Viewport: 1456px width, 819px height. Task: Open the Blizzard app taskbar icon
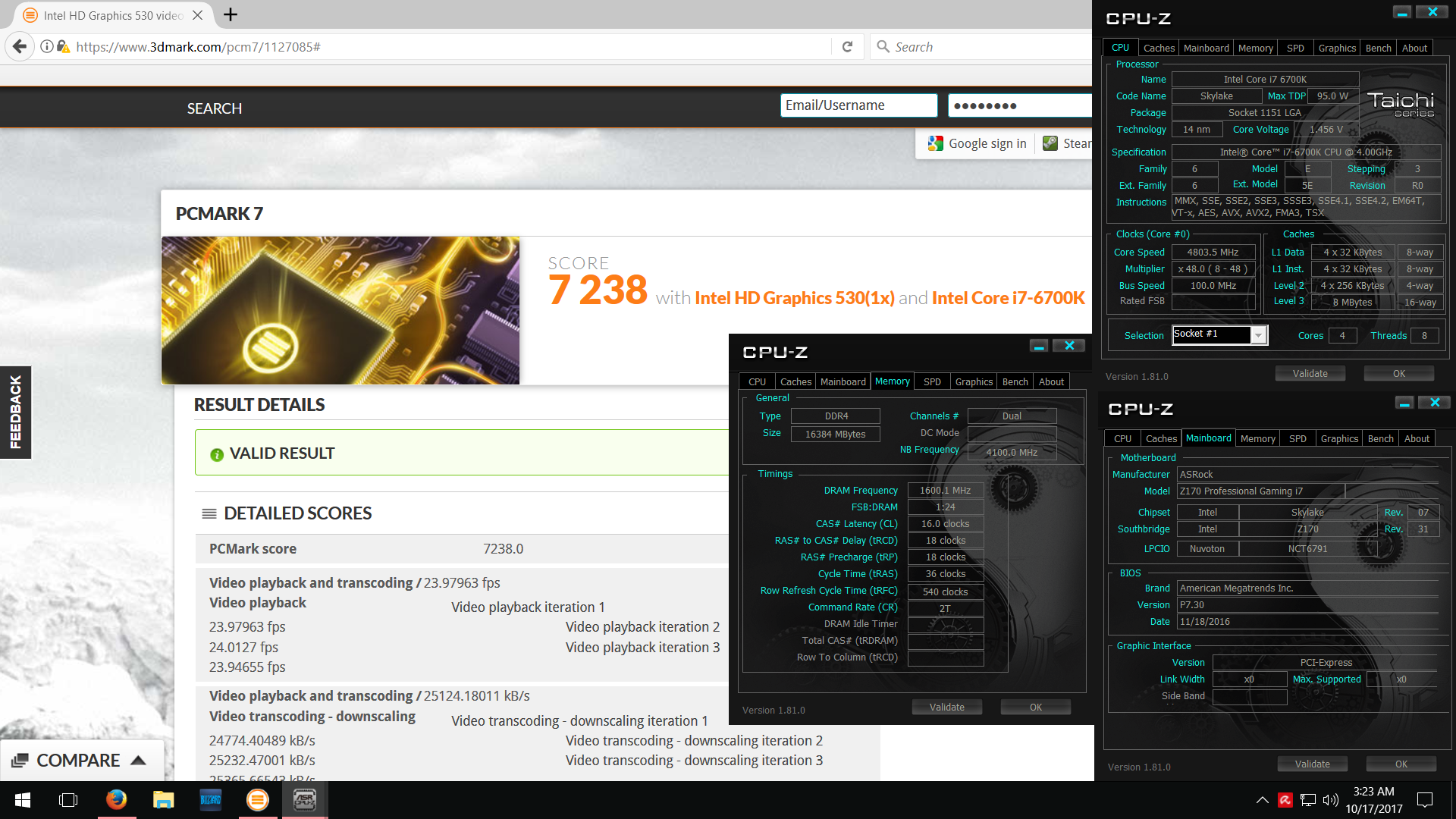pos(210,800)
